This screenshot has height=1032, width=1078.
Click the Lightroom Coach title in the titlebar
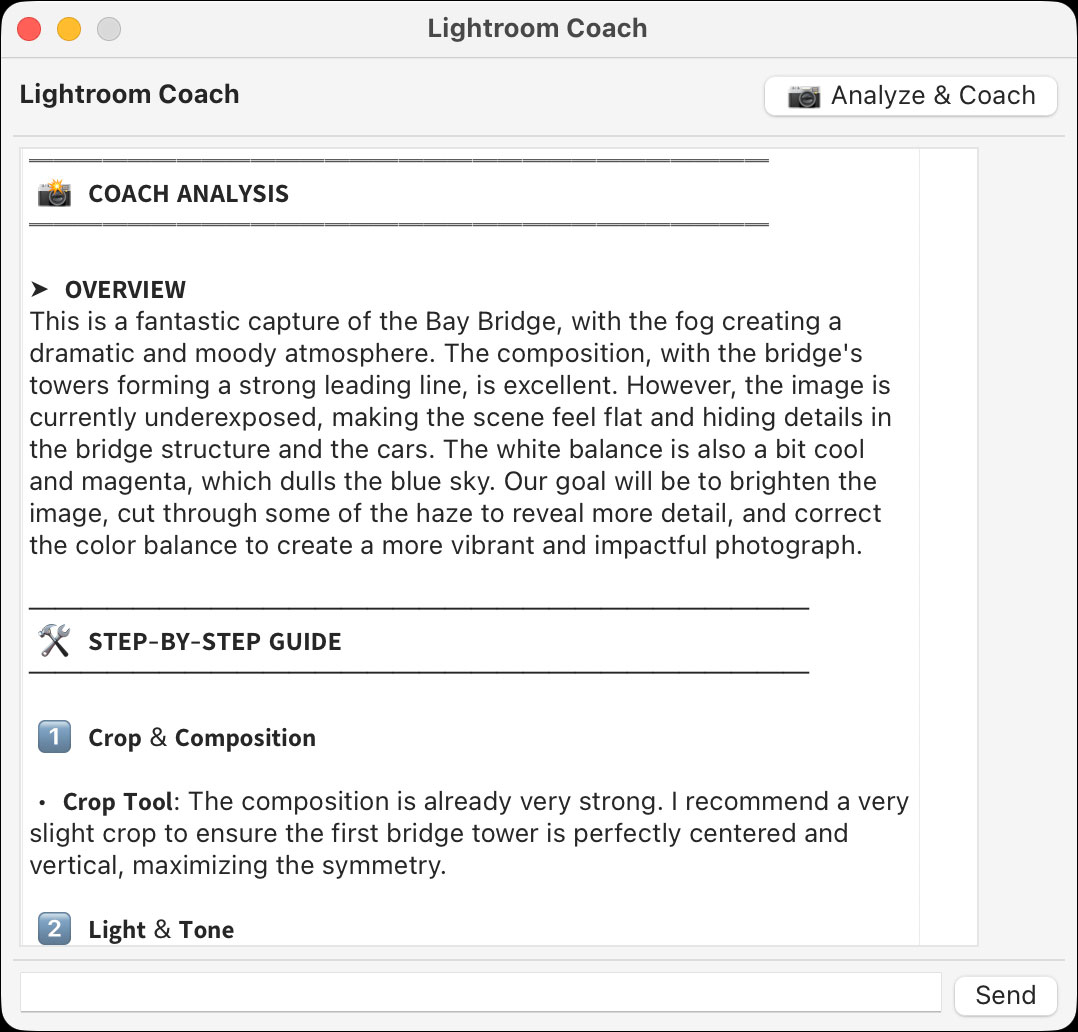coord(538,28)
